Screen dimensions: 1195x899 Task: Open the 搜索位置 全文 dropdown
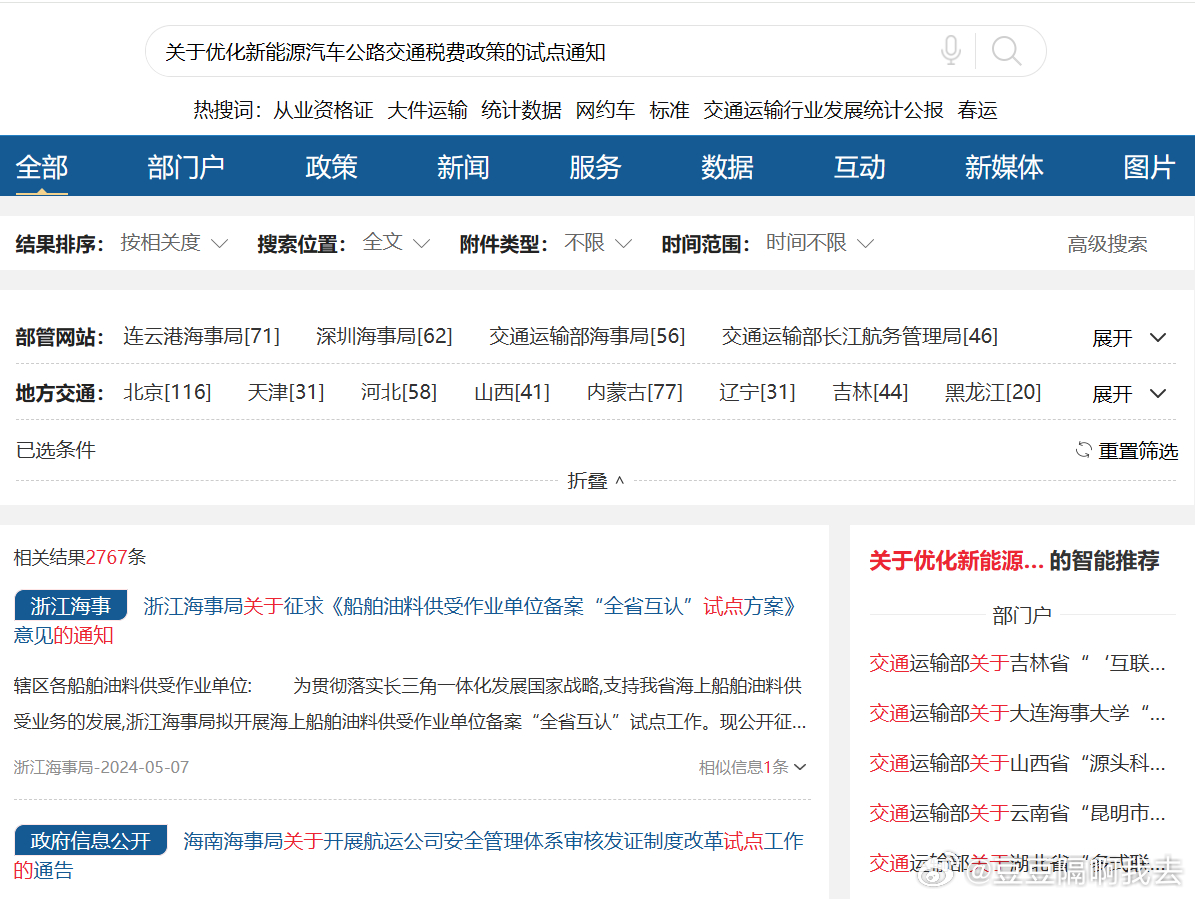click(x=396, y=243)
